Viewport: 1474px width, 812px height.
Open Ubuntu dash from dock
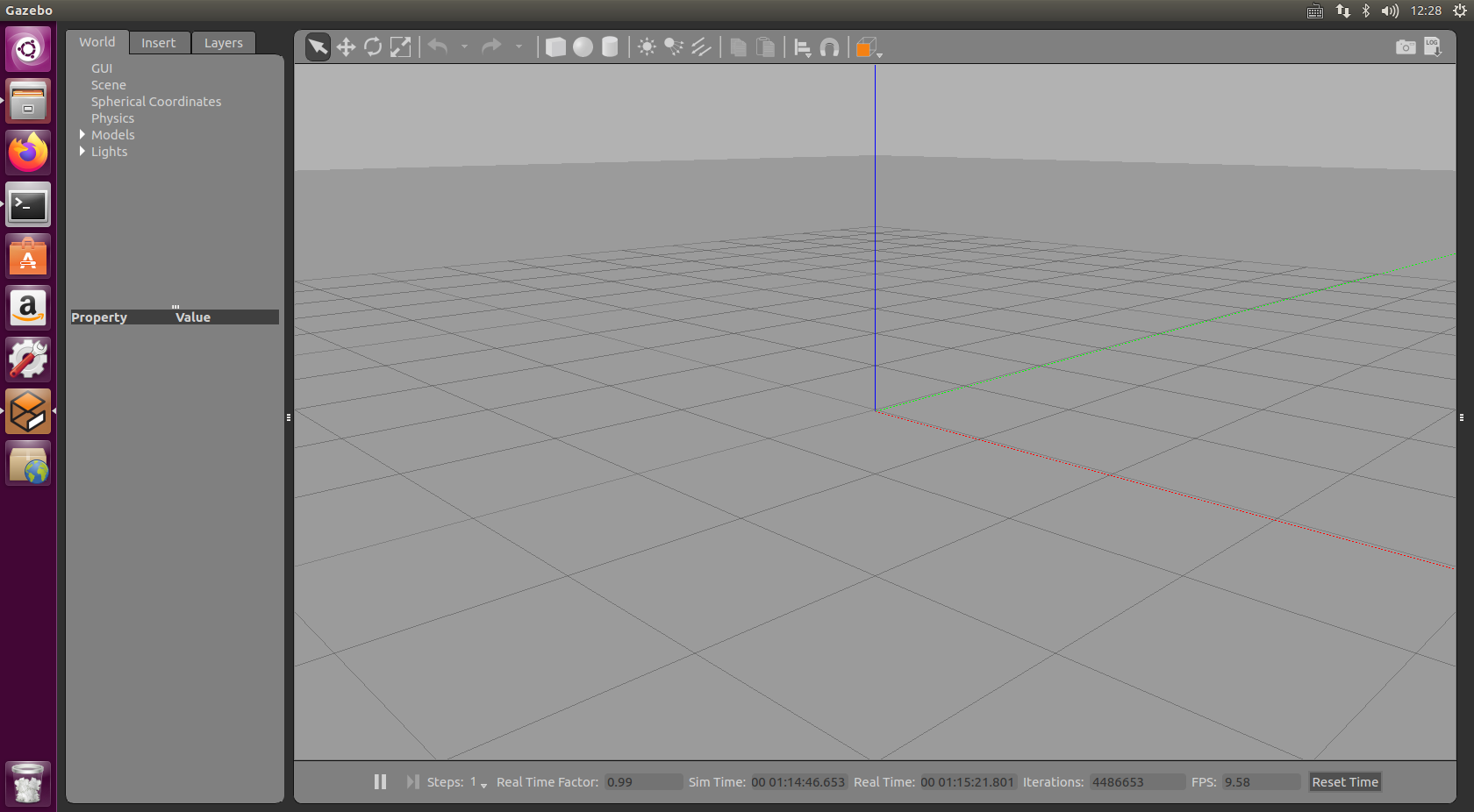[x=28, y=48]
